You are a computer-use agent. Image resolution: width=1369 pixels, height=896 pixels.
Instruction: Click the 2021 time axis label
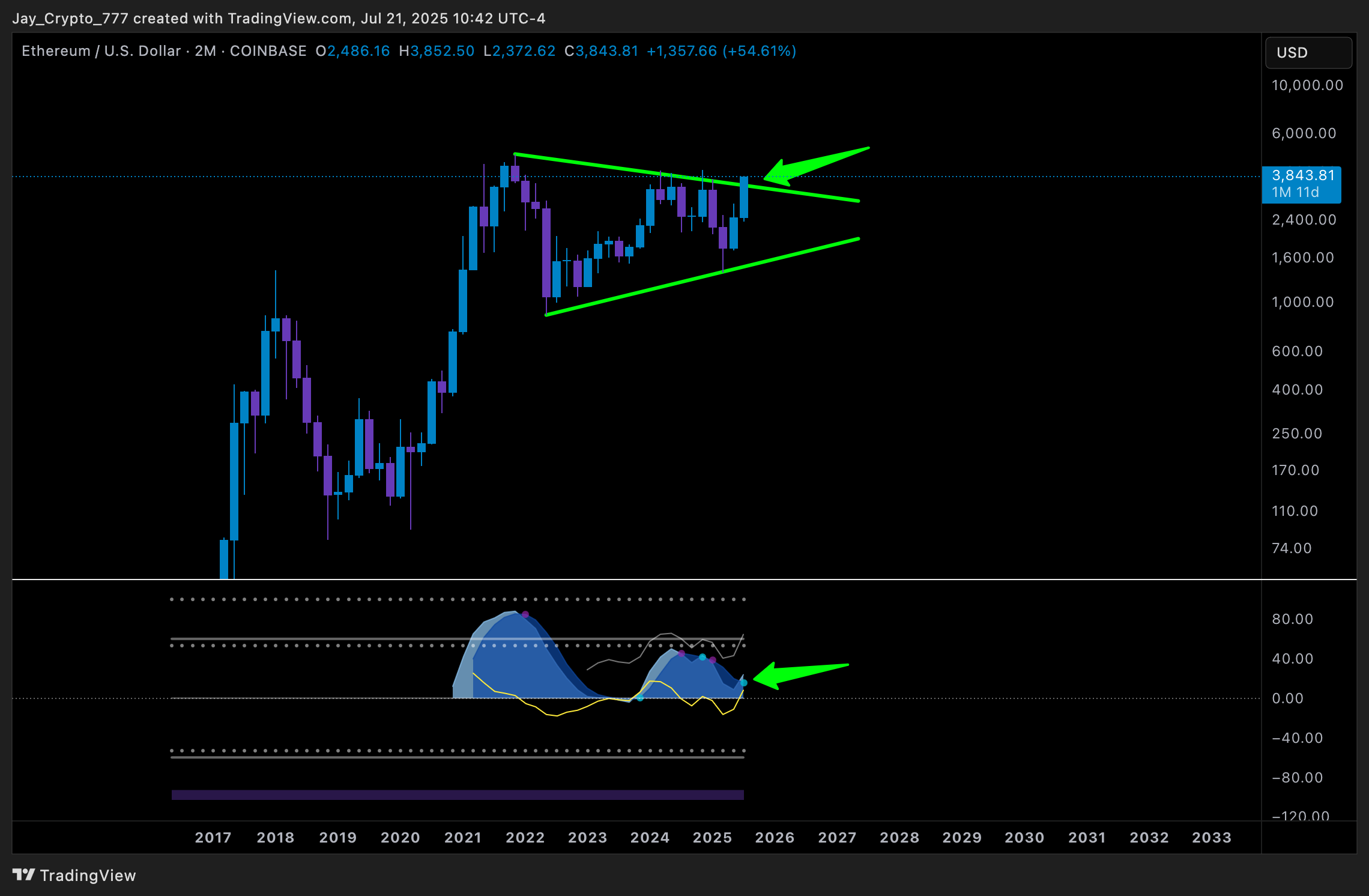(463, 838)
